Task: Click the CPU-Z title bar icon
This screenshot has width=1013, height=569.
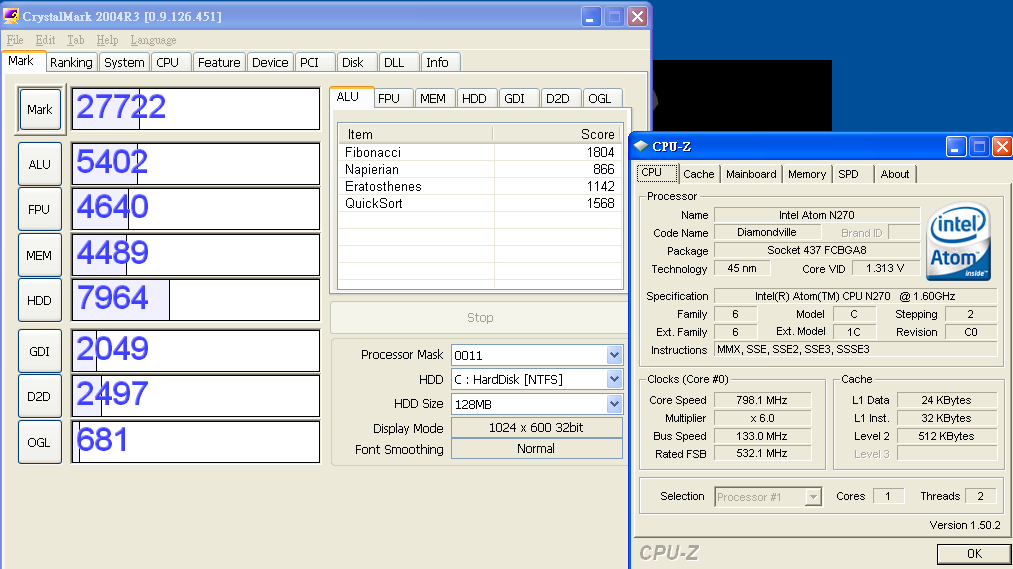Action: click(641, 146)
